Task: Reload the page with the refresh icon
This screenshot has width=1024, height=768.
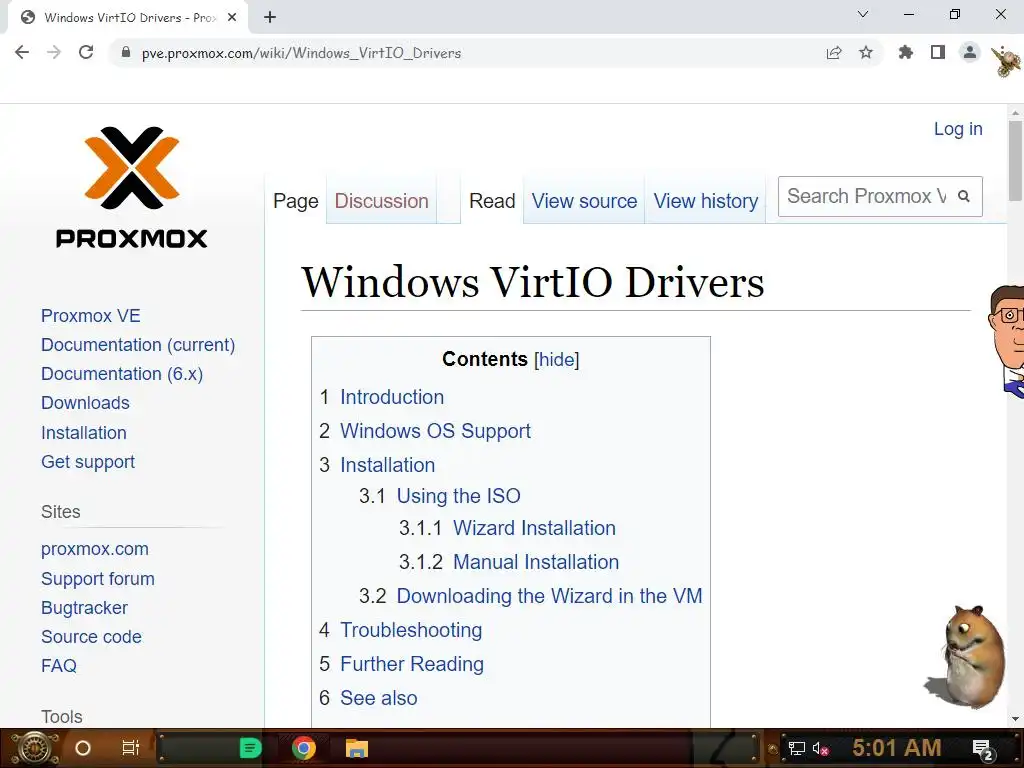Action: point(86,52)
